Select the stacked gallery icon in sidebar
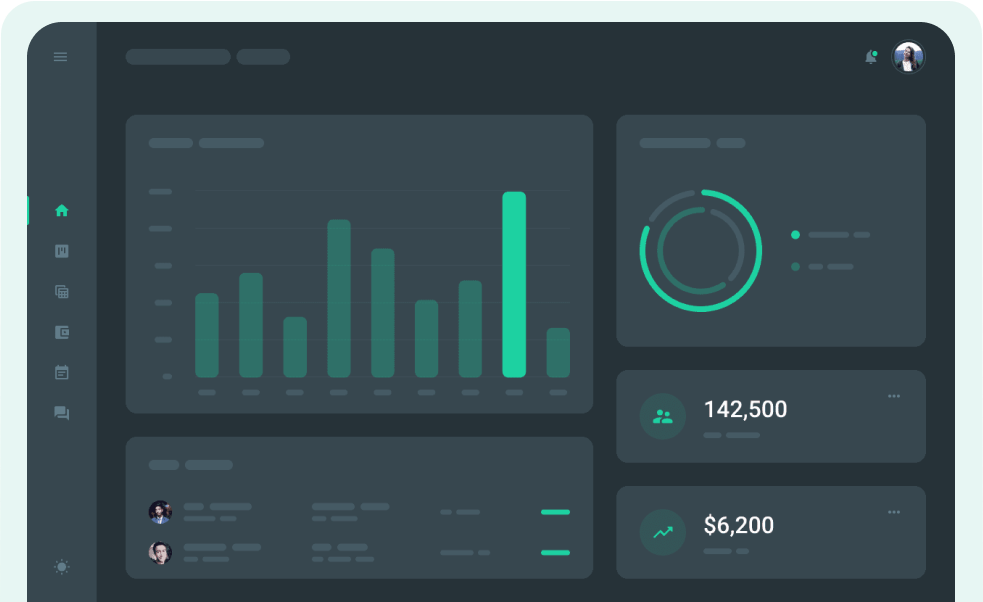Image resolution: width=983 pixels, height=602 pixels. [x=62, y=292]
